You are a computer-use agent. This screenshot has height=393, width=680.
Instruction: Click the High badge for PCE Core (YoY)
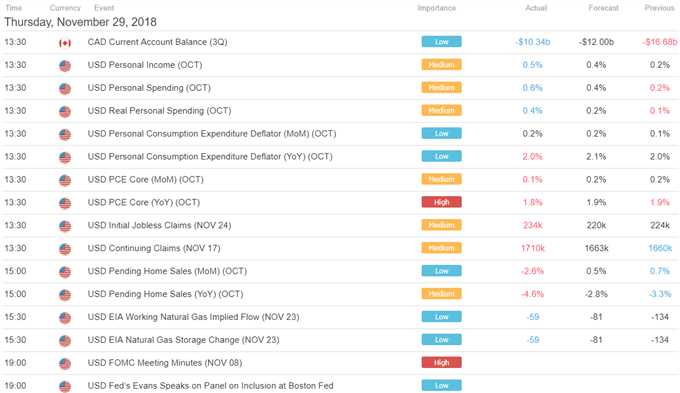441,202
